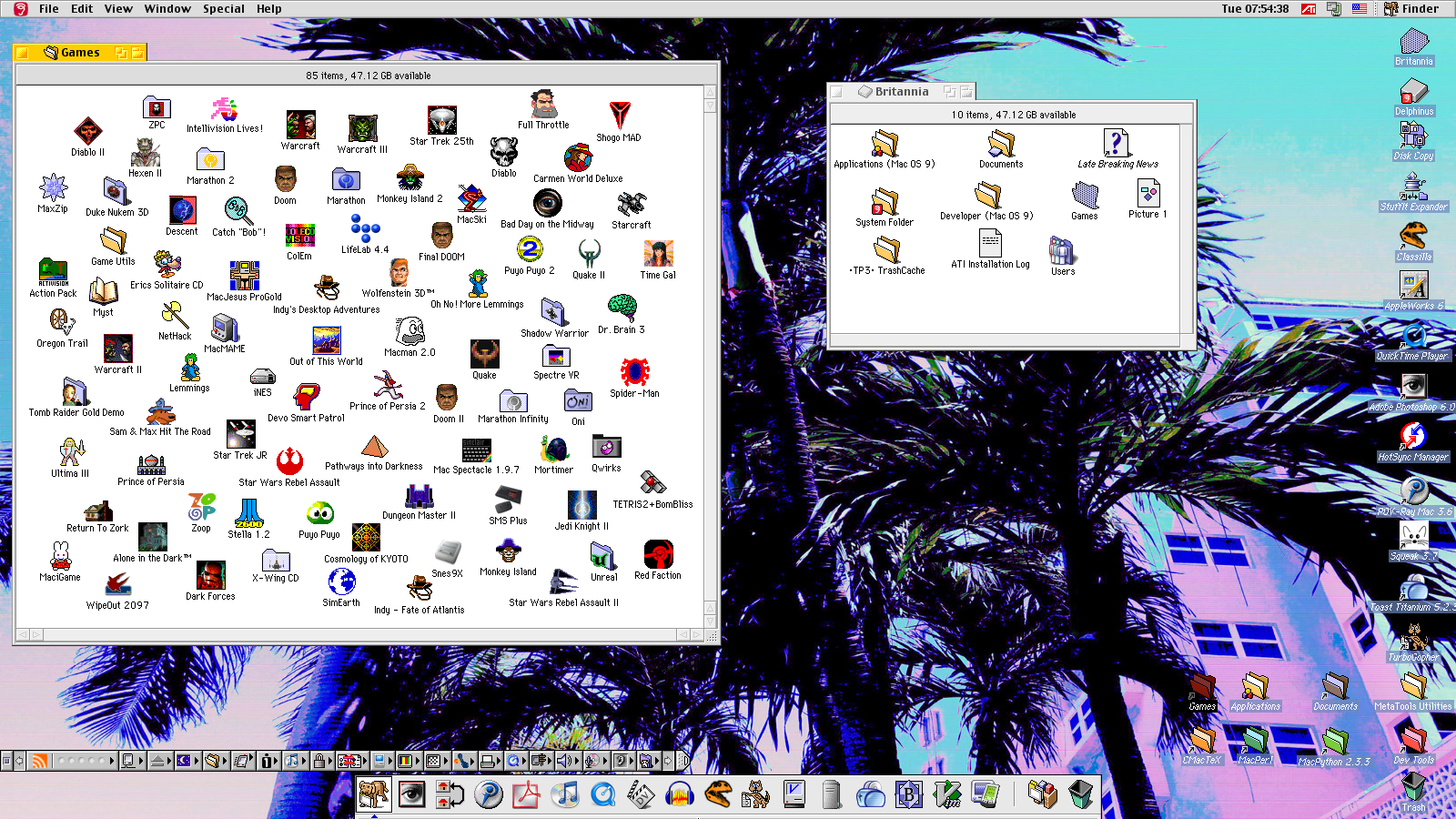The height and width of the screenshot is (819, 1456).
Task: Launch BBEdit from the bottom dock
Action: (x=908, y=794)
